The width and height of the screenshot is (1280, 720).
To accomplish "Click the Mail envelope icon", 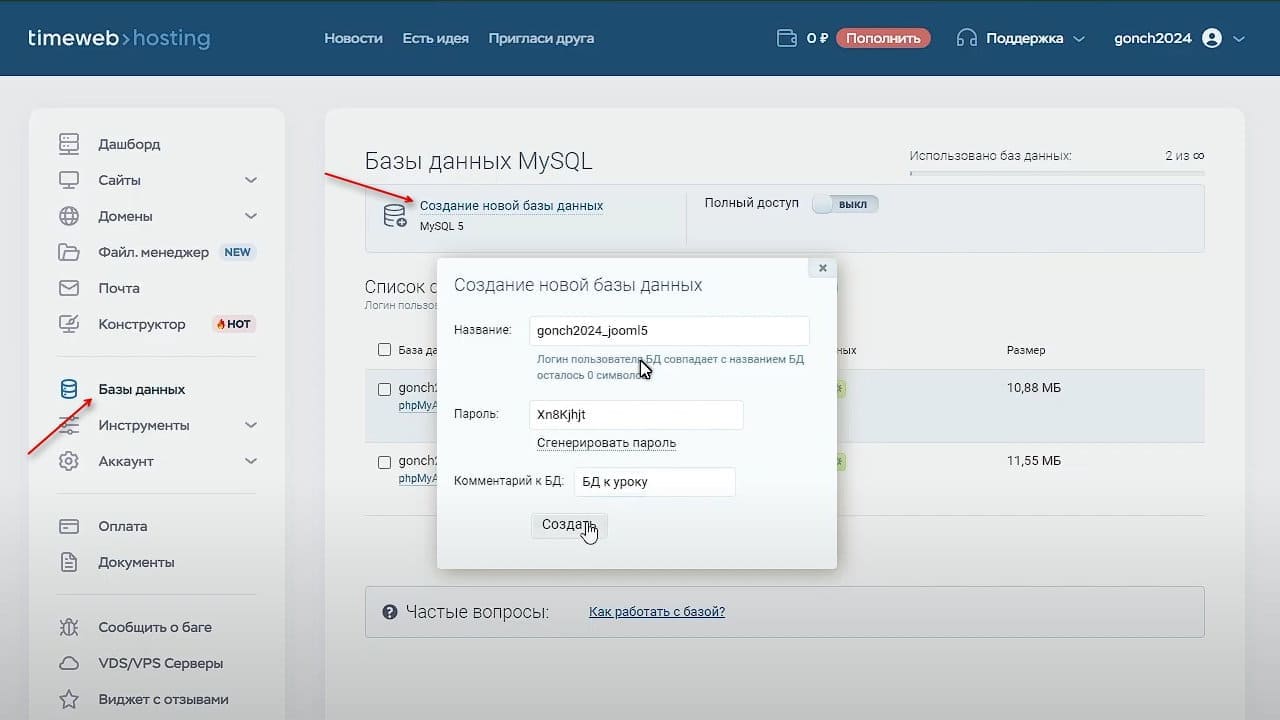I will pyautogui.click(x=69, y=288).
